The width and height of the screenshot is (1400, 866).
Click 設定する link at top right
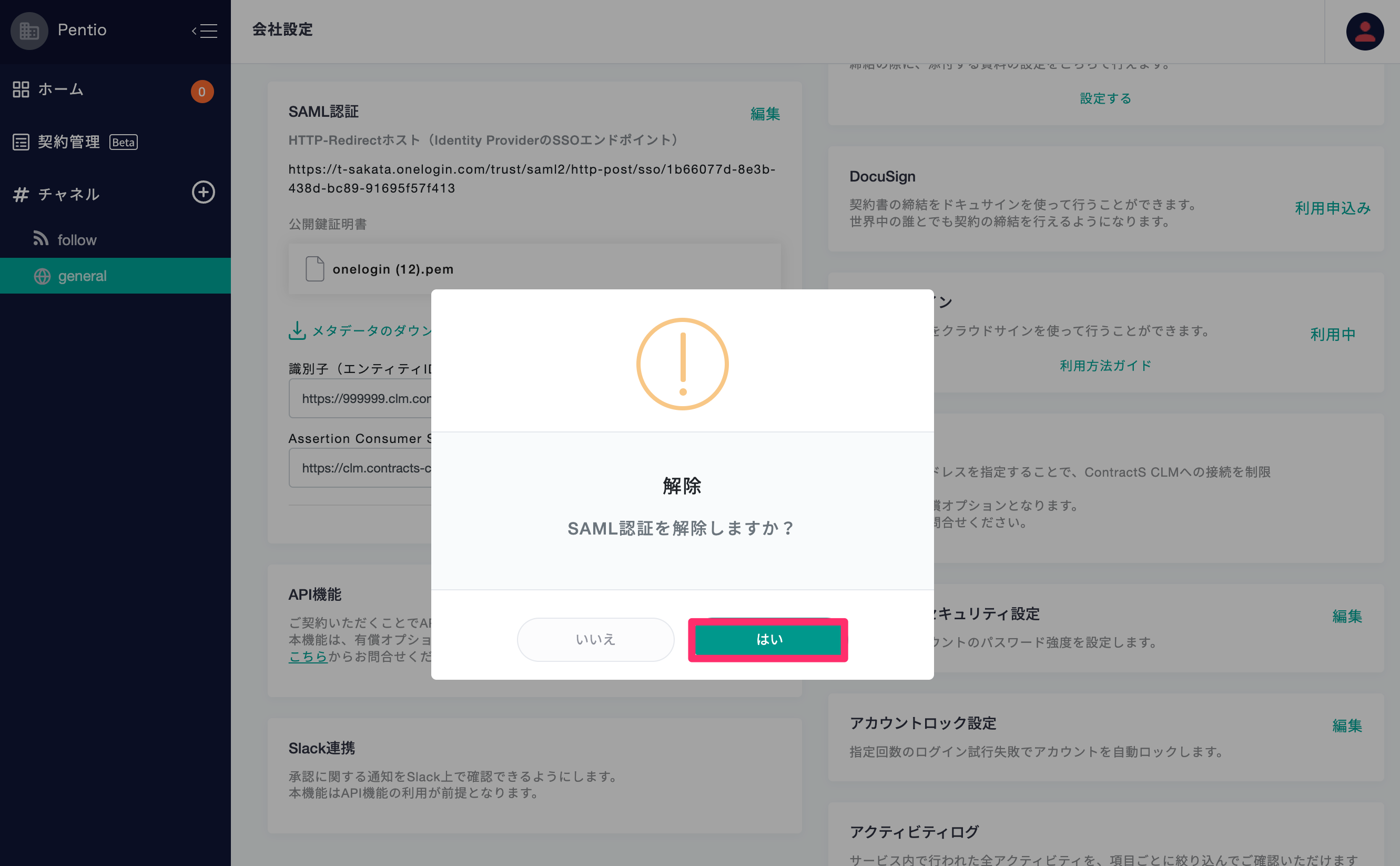coord(1105,98)
